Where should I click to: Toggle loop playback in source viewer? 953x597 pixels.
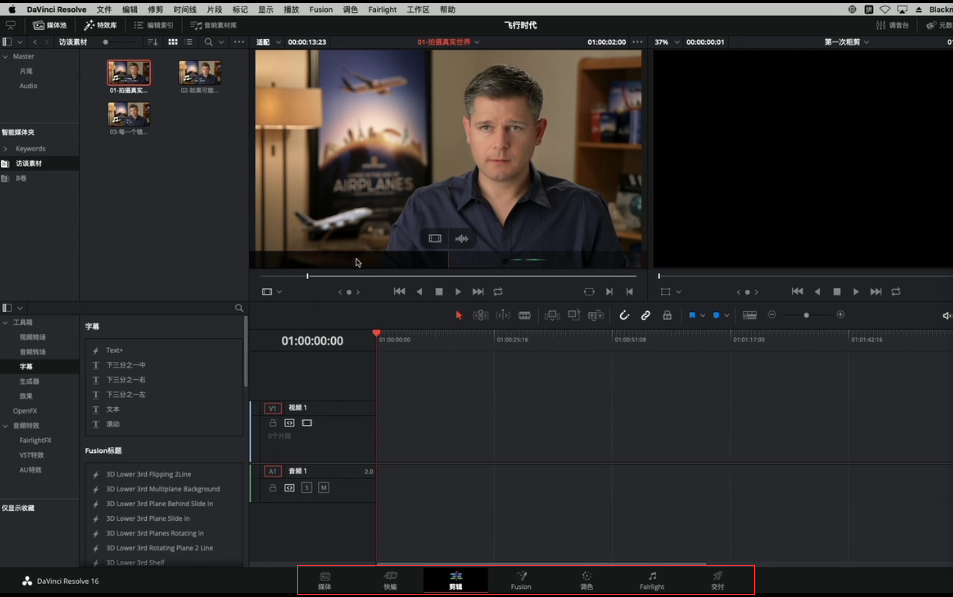point(498,292)
